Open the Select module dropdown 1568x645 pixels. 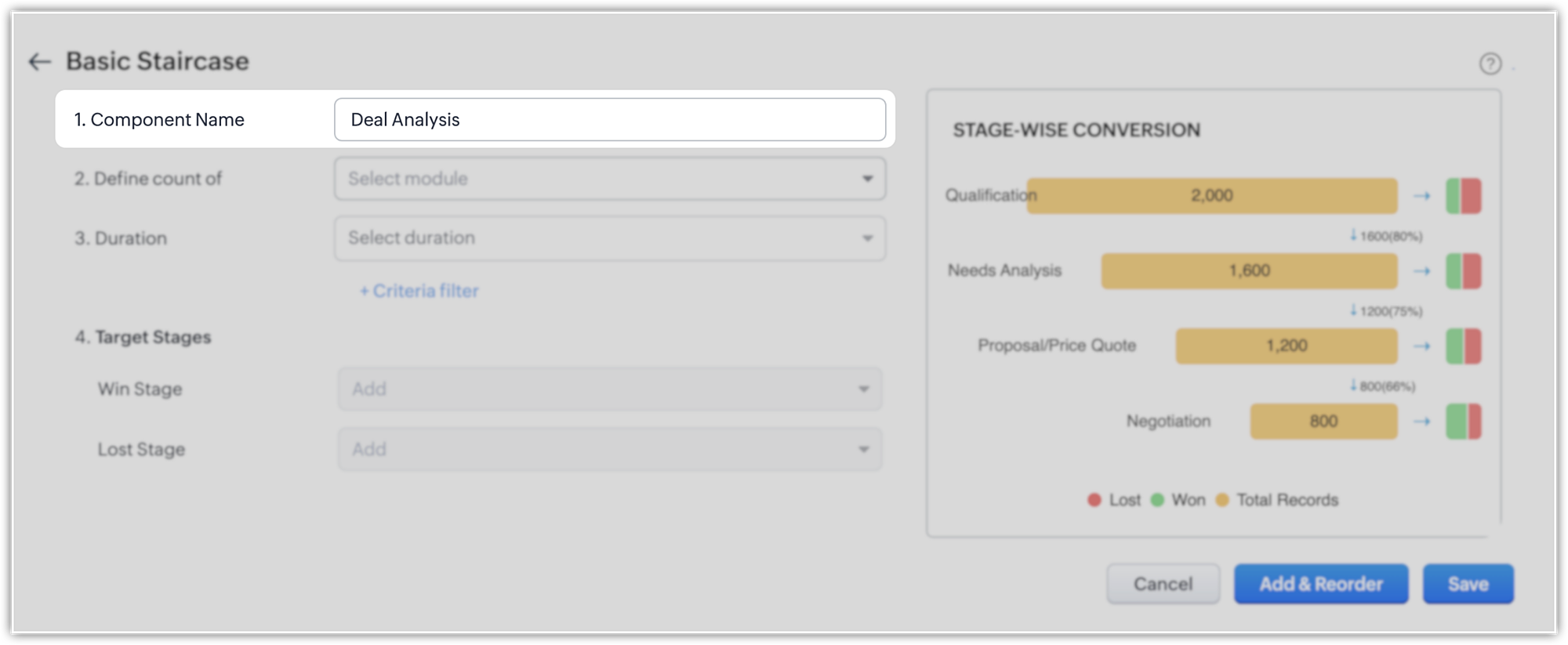coord(610,179)
